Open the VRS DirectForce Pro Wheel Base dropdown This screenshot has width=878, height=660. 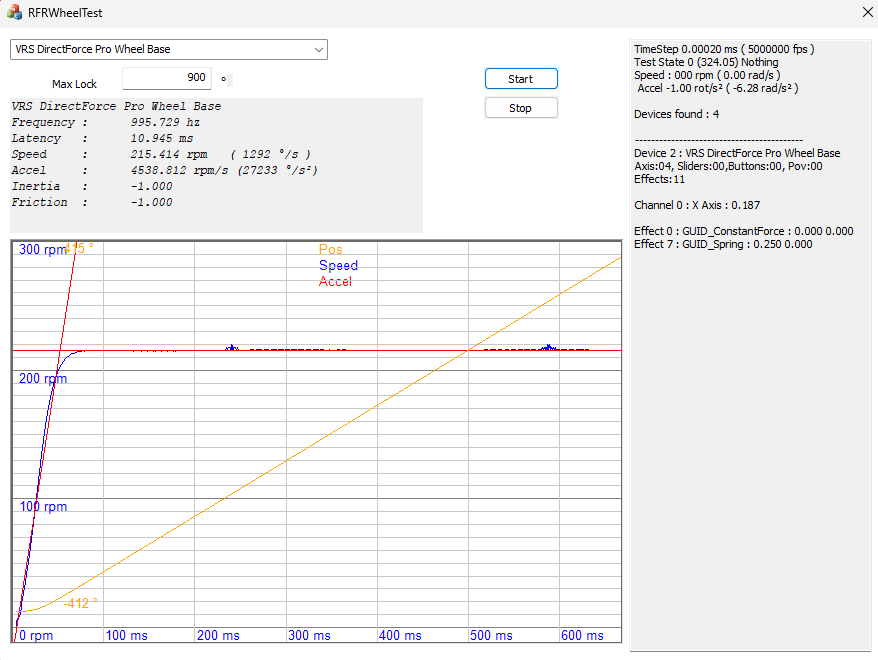coord(169,49)
